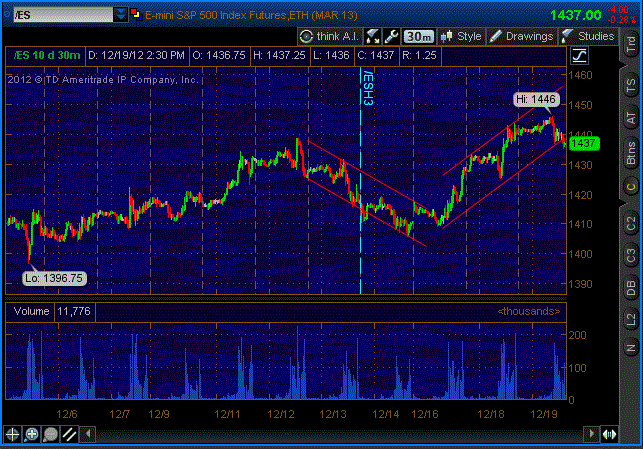
Task: Click the E-mini S&P 500 Index Futures title
Action: tap(251, 15)
